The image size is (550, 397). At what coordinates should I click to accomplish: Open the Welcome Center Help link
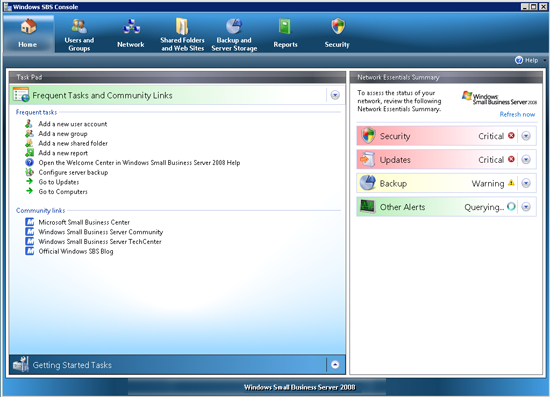(x=139, y=162)
